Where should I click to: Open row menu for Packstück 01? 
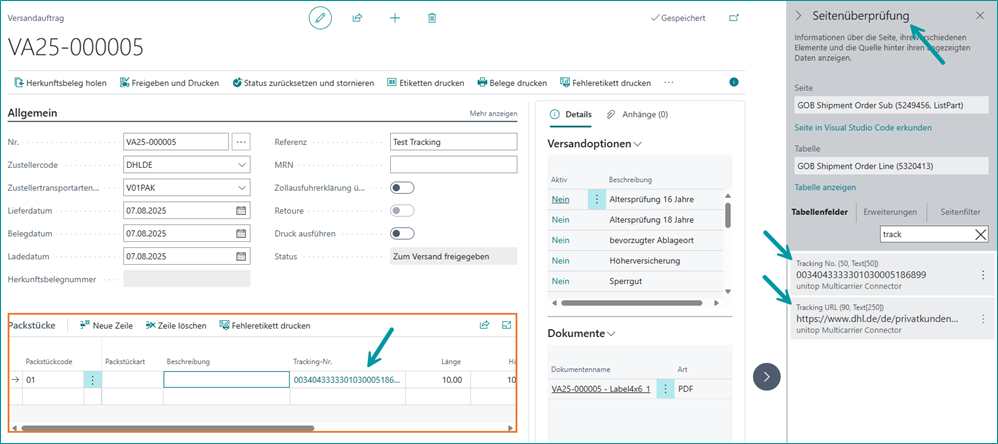[92, 380]
